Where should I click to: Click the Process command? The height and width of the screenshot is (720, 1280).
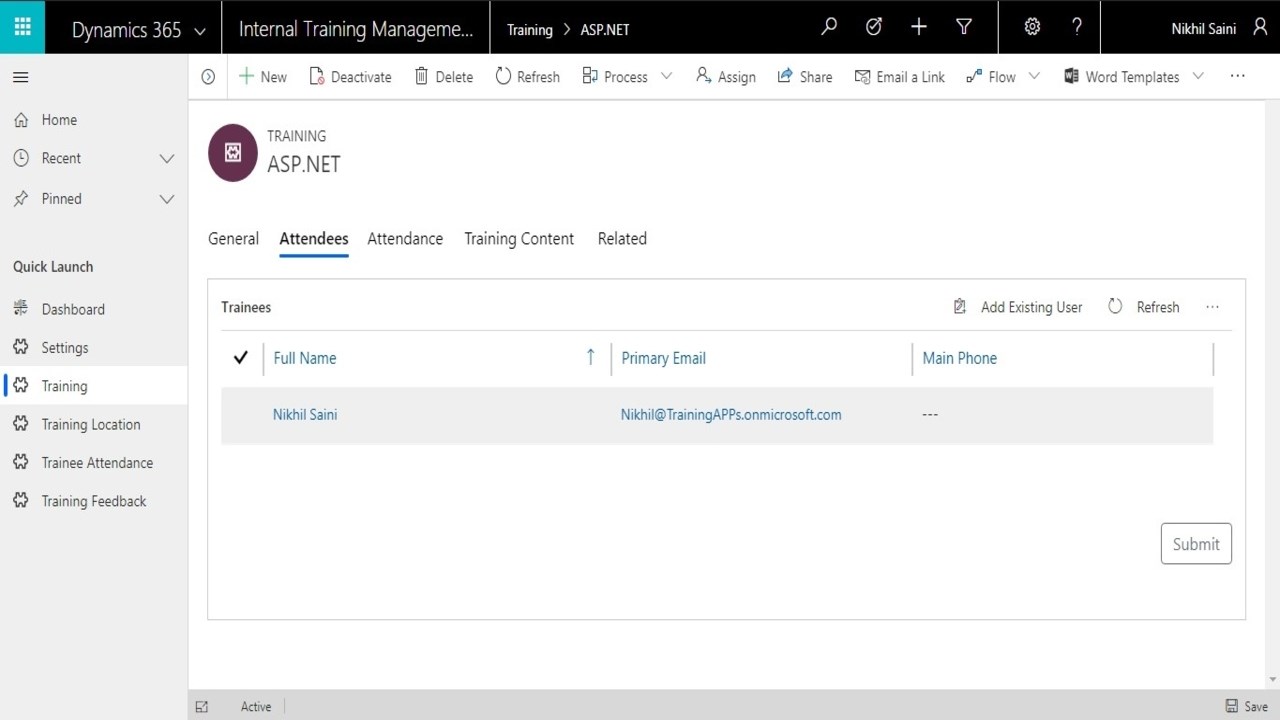[615, 77]
